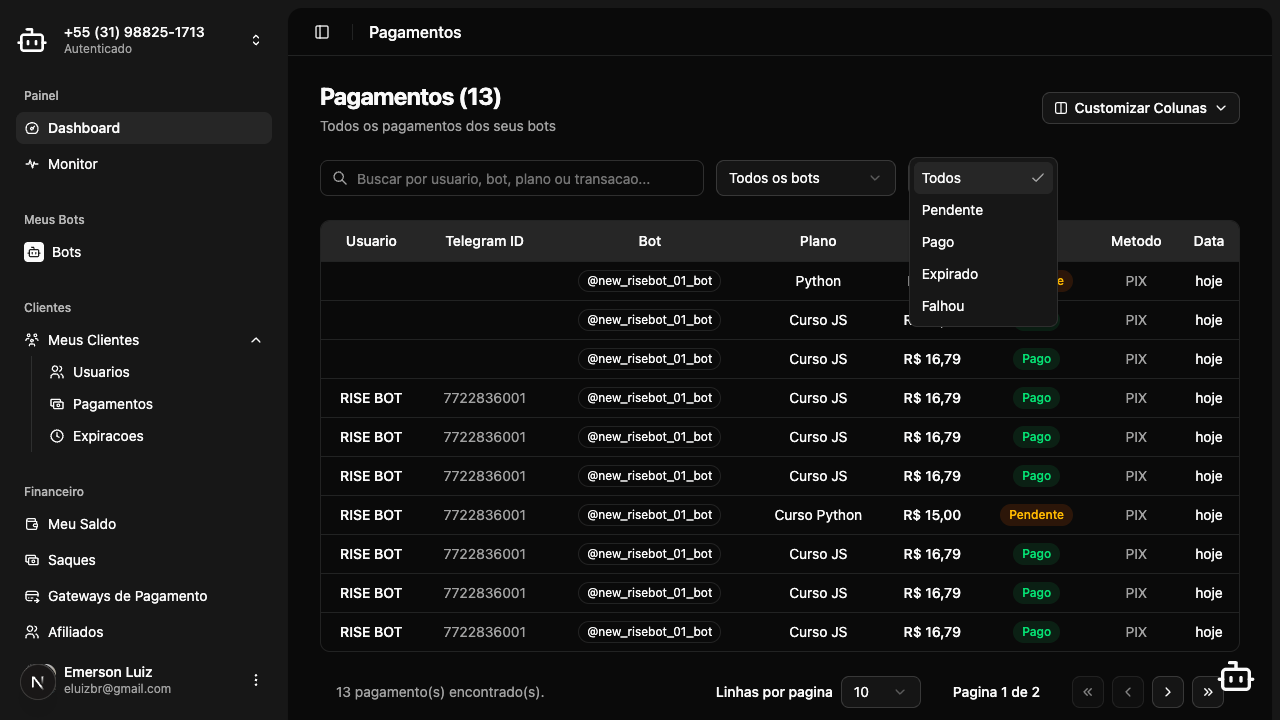The image size is (1280, 720).
Task: Go to first page double-chevron button
Action: coord(1088,692)
